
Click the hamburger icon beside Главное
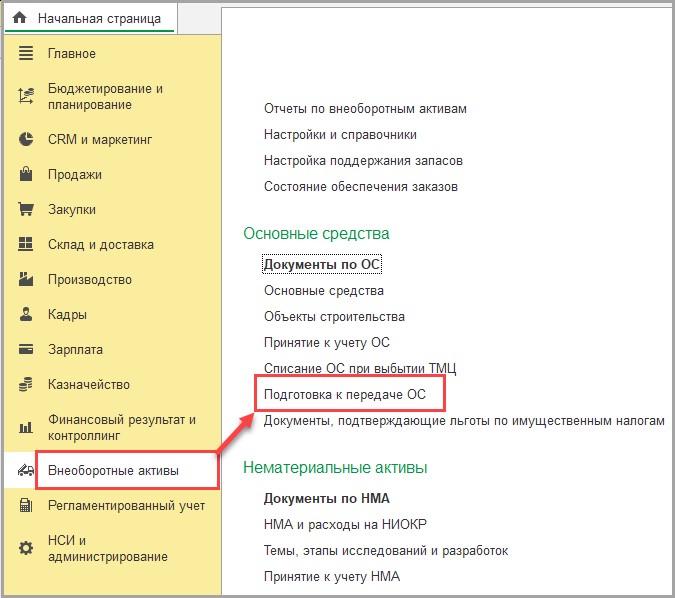(26, 53)
